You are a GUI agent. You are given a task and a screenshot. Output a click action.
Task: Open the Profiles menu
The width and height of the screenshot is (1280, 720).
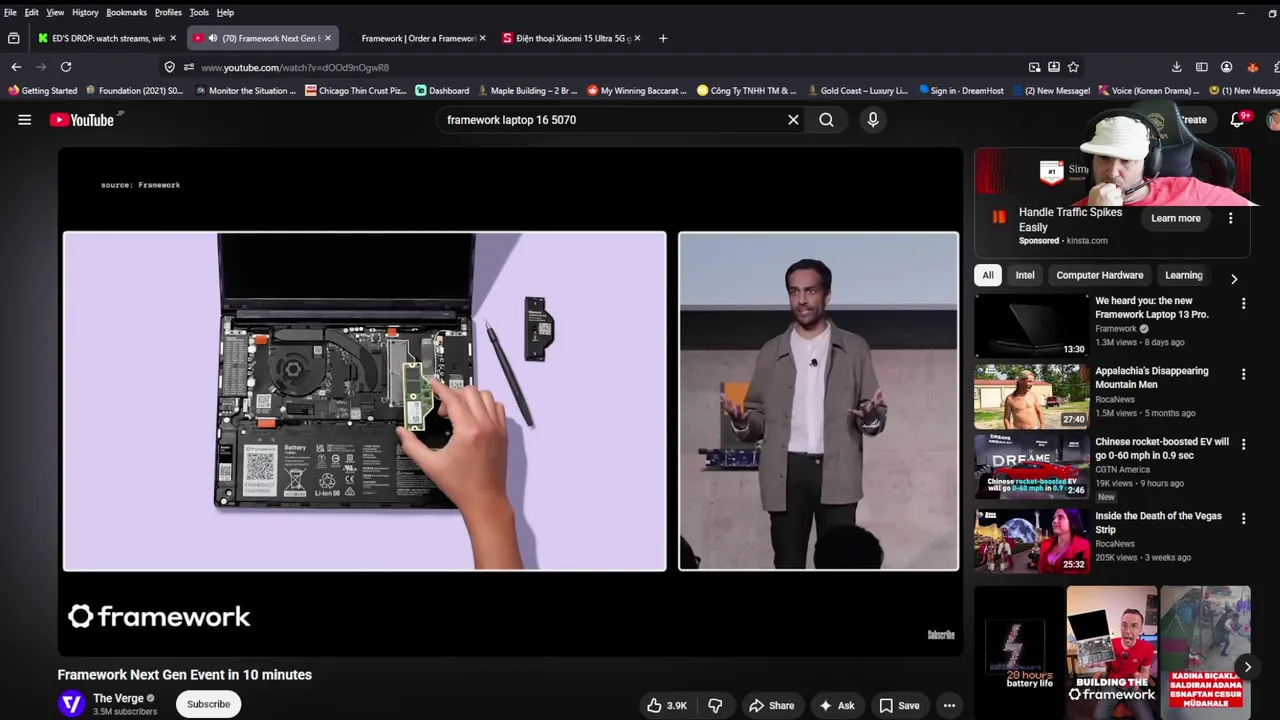coord(168,12)
